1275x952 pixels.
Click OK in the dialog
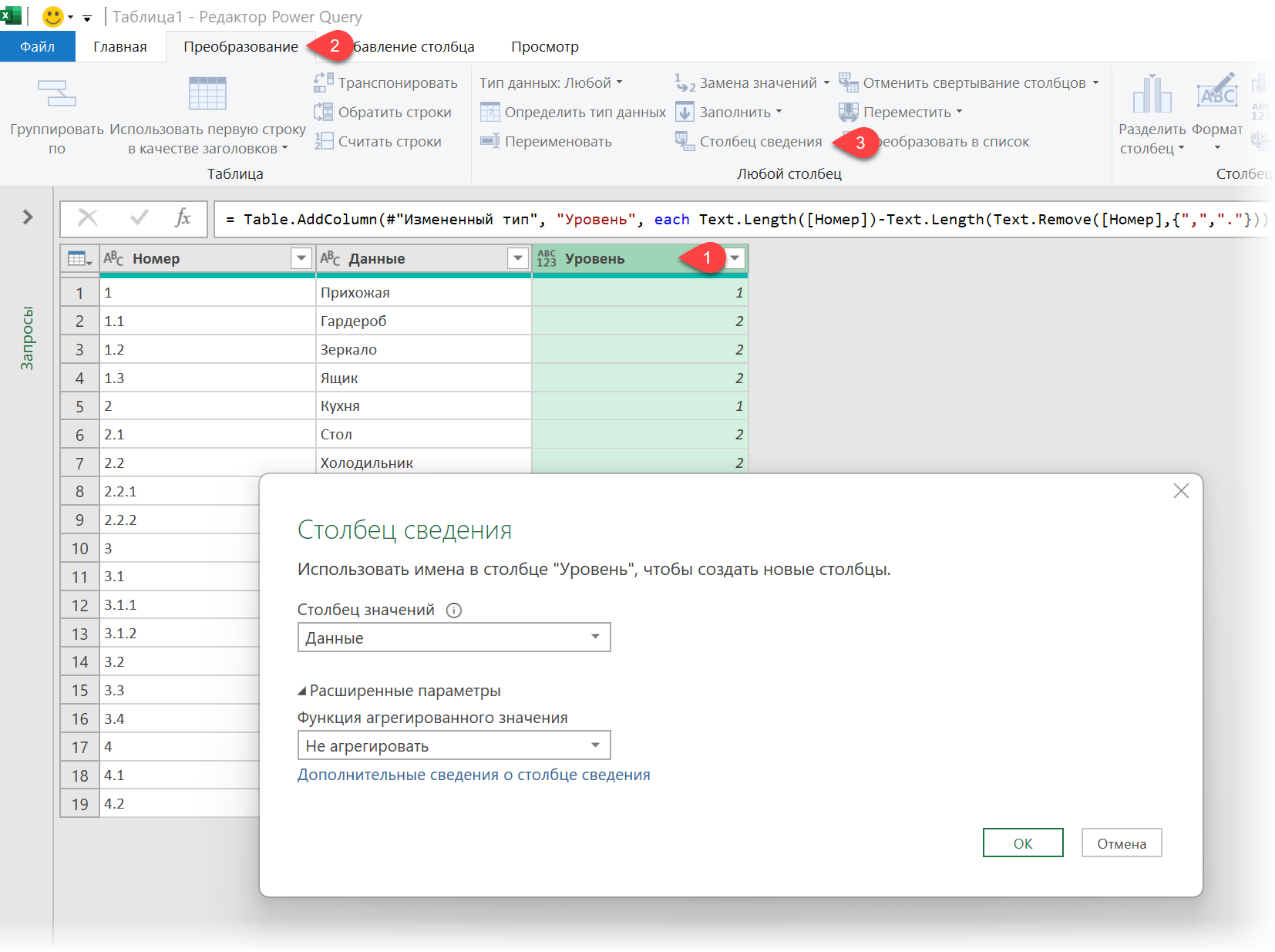pyautogui.click(x=1023, y=843)
